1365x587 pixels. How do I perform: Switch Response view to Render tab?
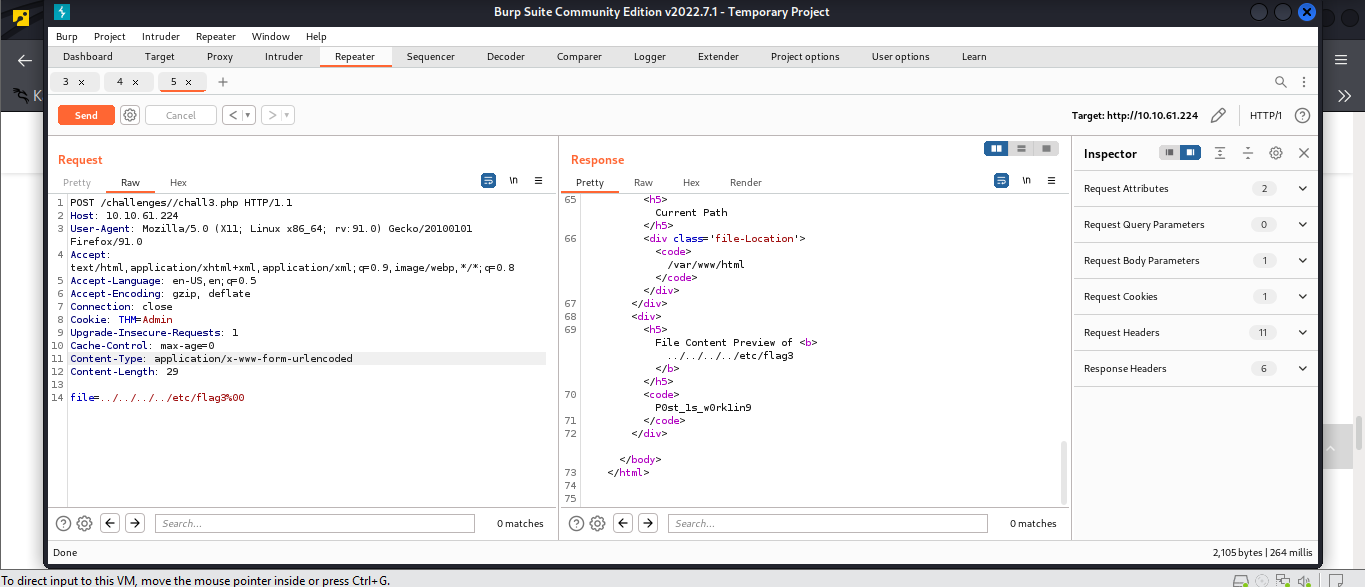[x=745, y=182]
